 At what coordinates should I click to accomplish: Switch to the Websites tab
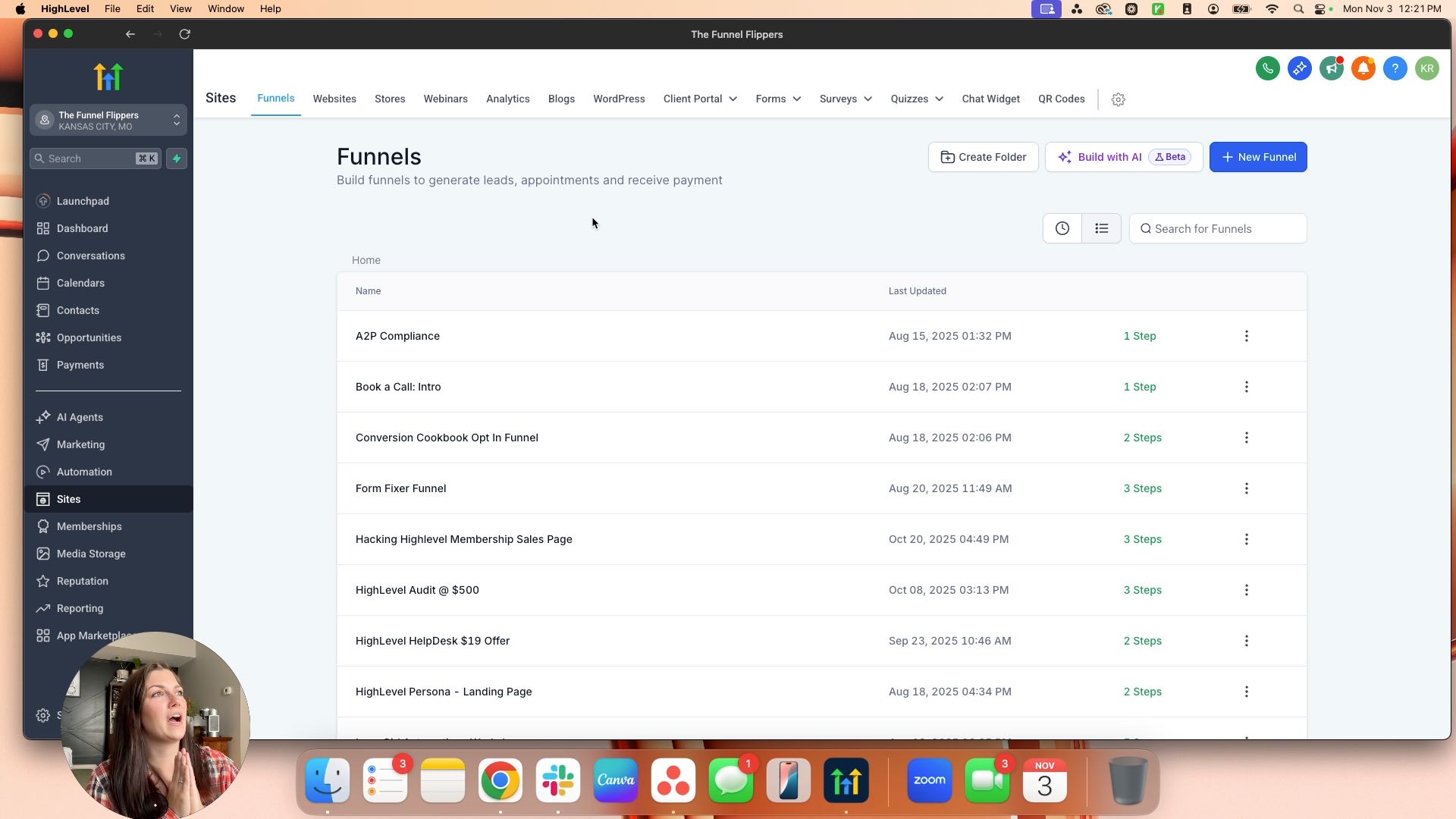(x=334, y=99)
